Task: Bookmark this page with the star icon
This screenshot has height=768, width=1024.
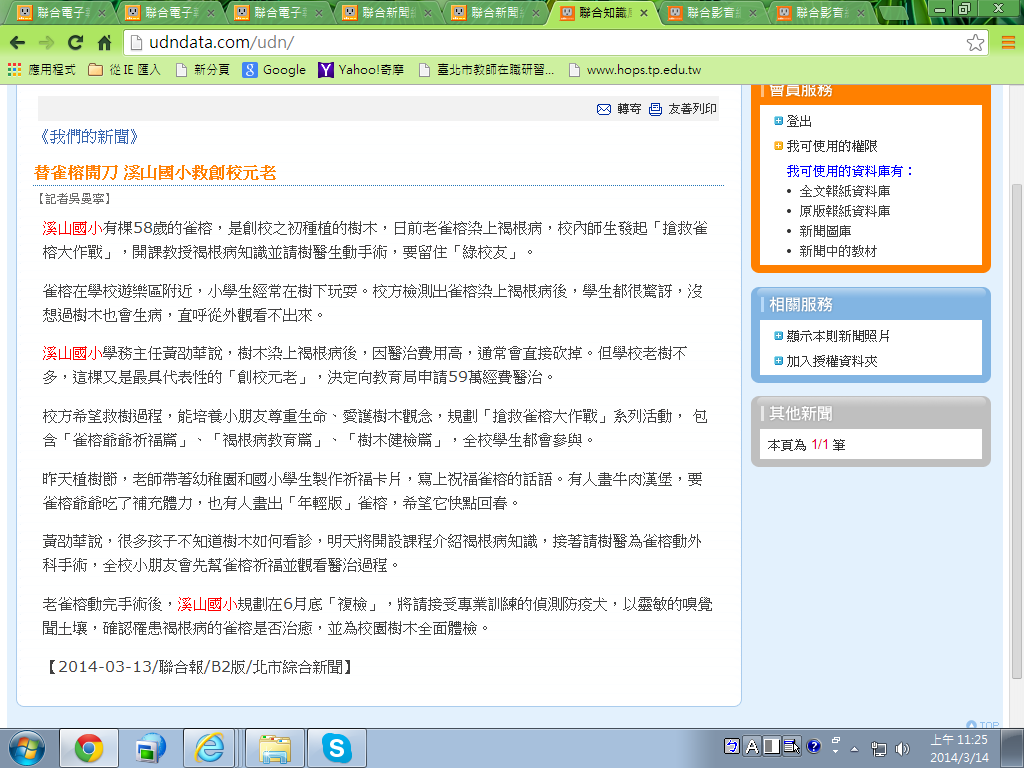Action: tap(975, 43)
